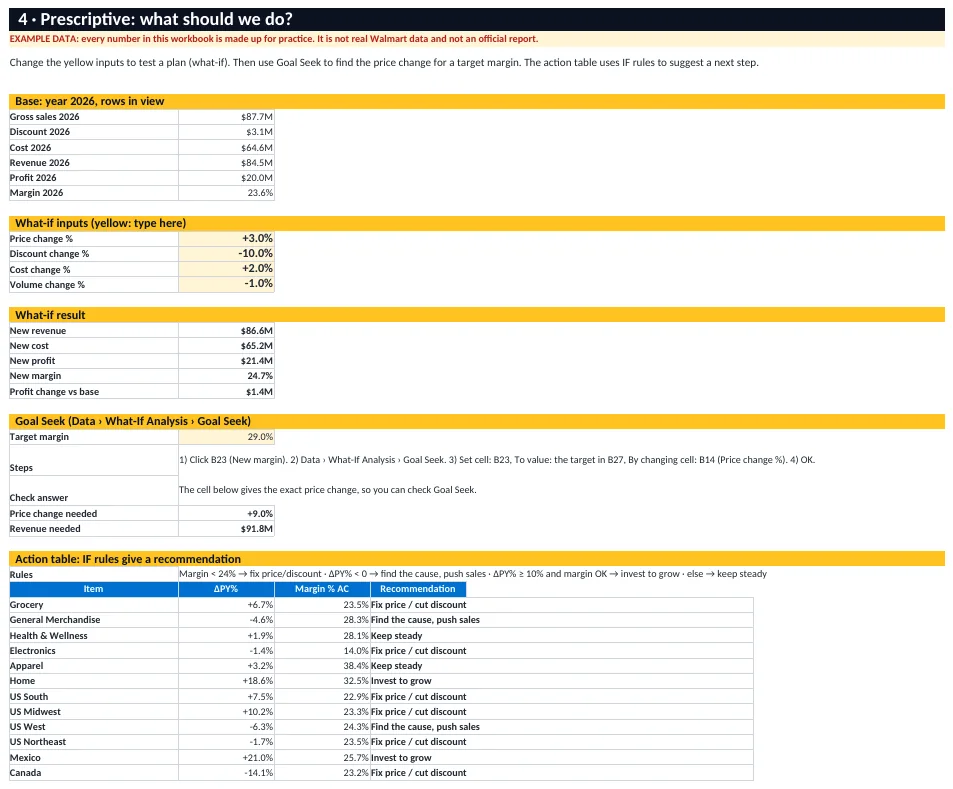Select the Target margin cell 29.0%

[x=226, y=436]
